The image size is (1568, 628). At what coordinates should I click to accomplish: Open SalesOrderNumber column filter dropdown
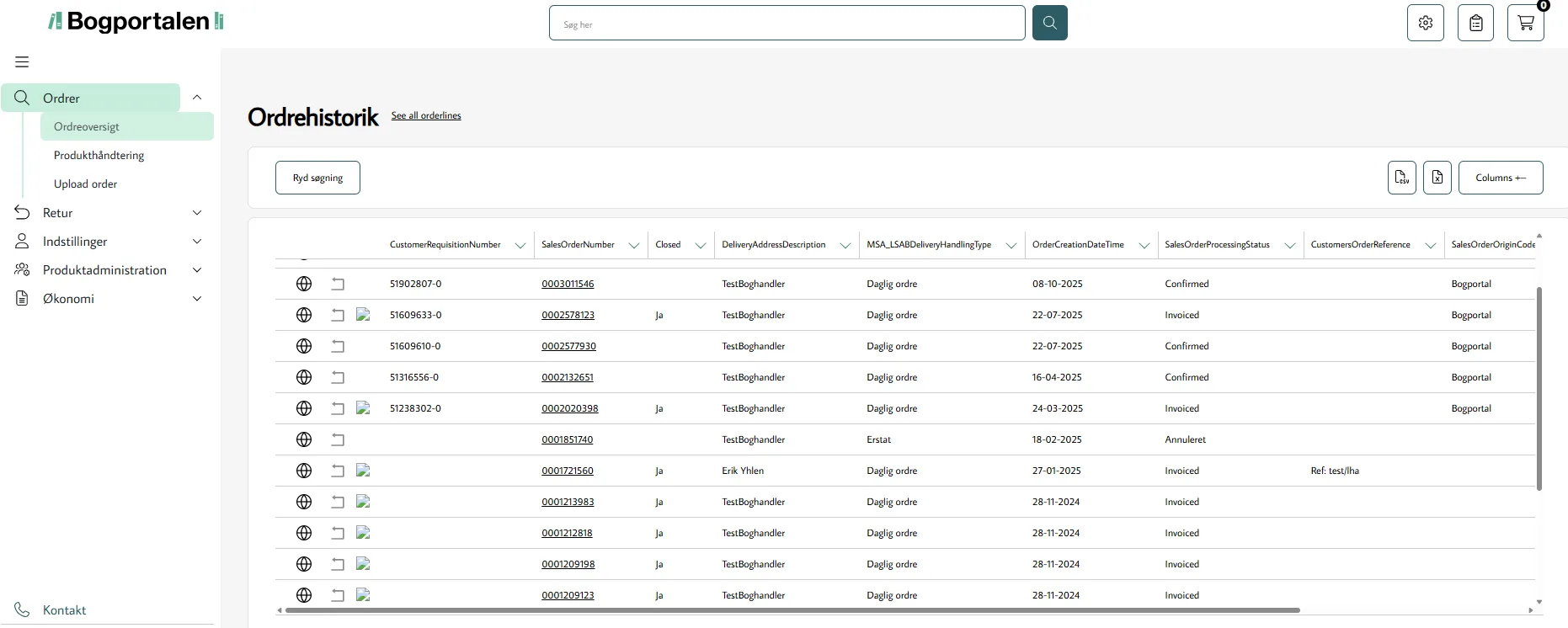click(633, 245)
